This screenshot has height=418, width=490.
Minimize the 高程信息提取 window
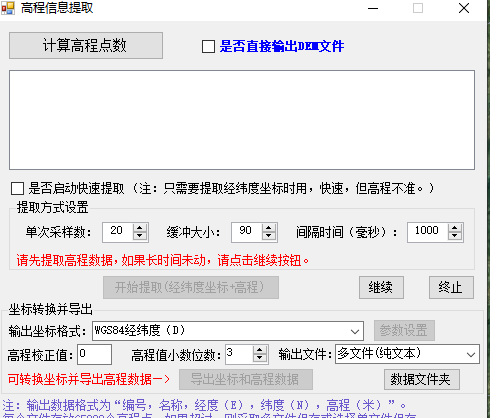tap(373, 8)
